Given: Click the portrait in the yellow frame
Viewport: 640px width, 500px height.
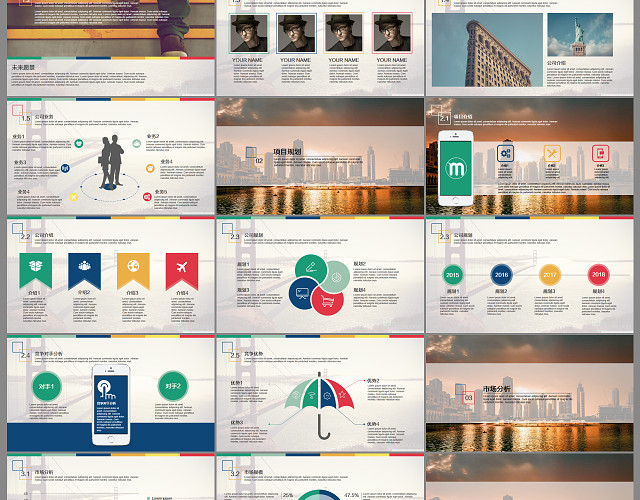Looking at the screenshot, I should click(344, 33).
